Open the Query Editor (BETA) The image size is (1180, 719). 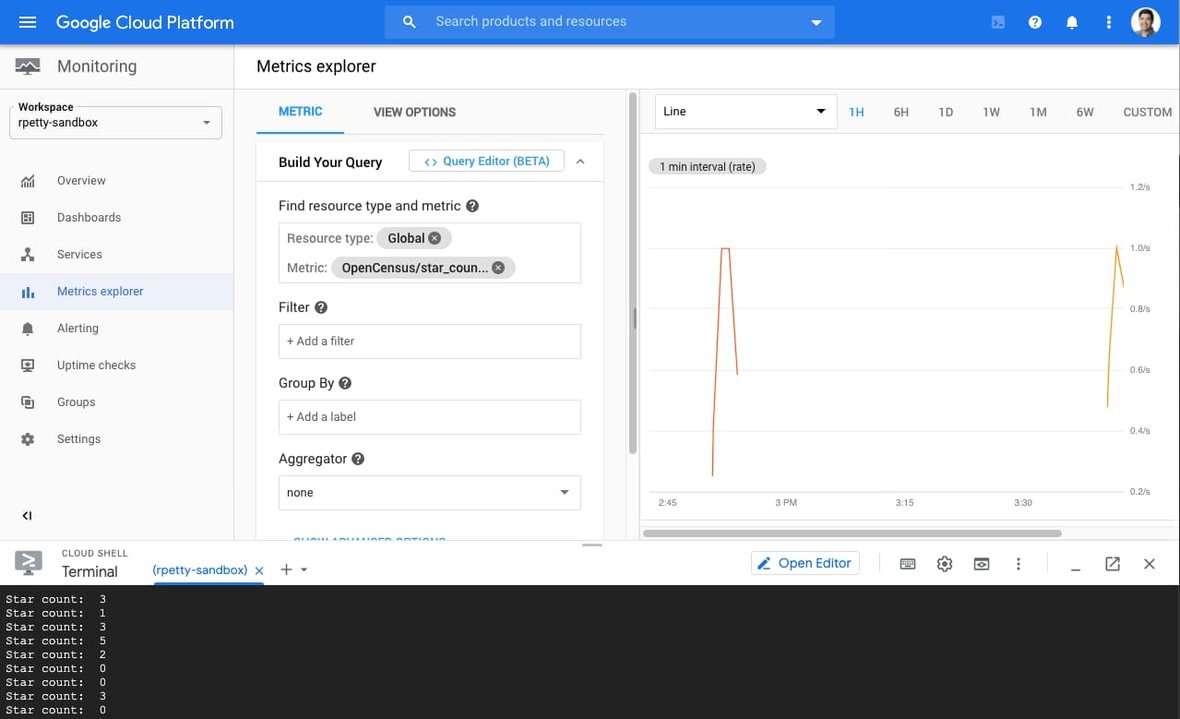pos(486,161)
